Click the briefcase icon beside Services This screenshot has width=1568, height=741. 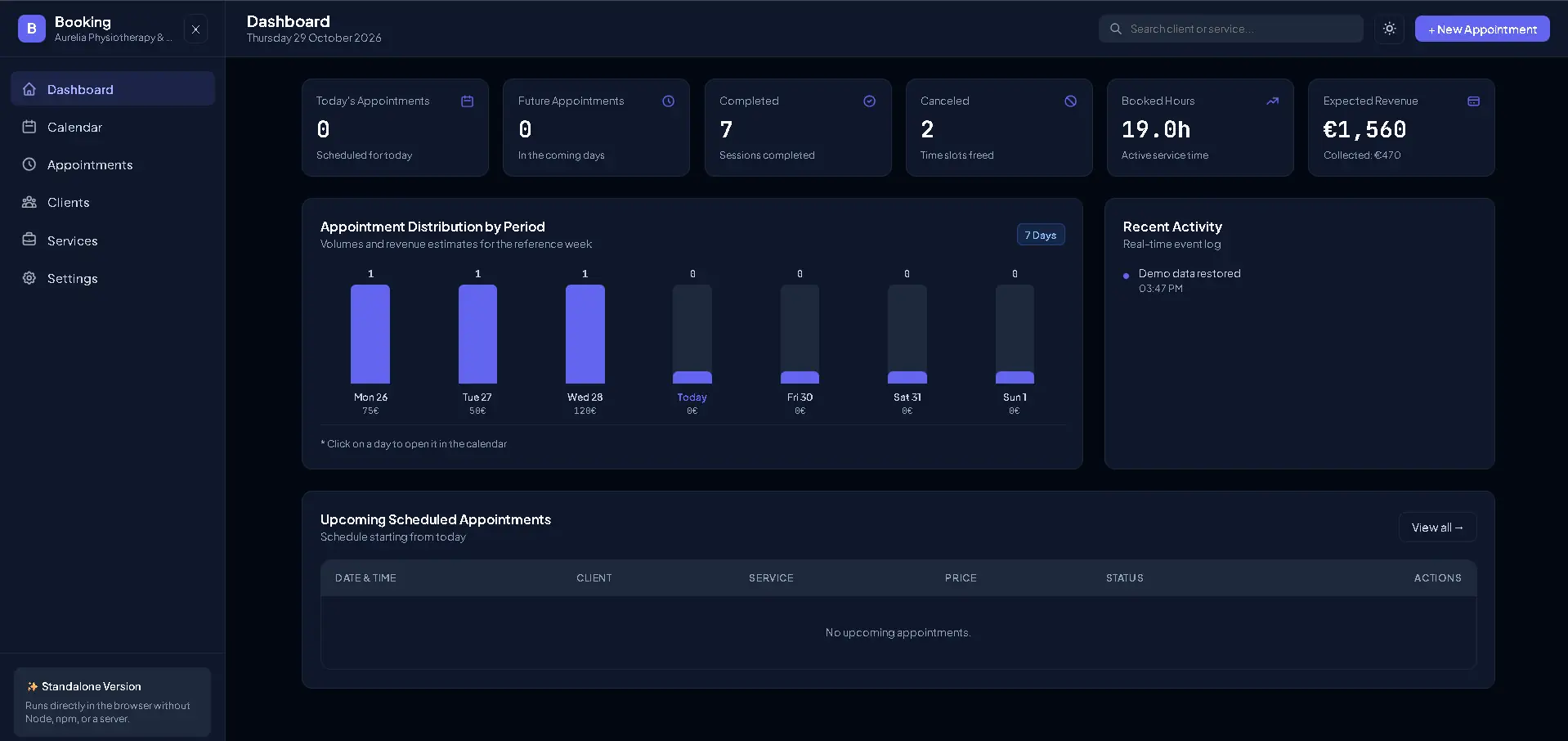point(29,240)
